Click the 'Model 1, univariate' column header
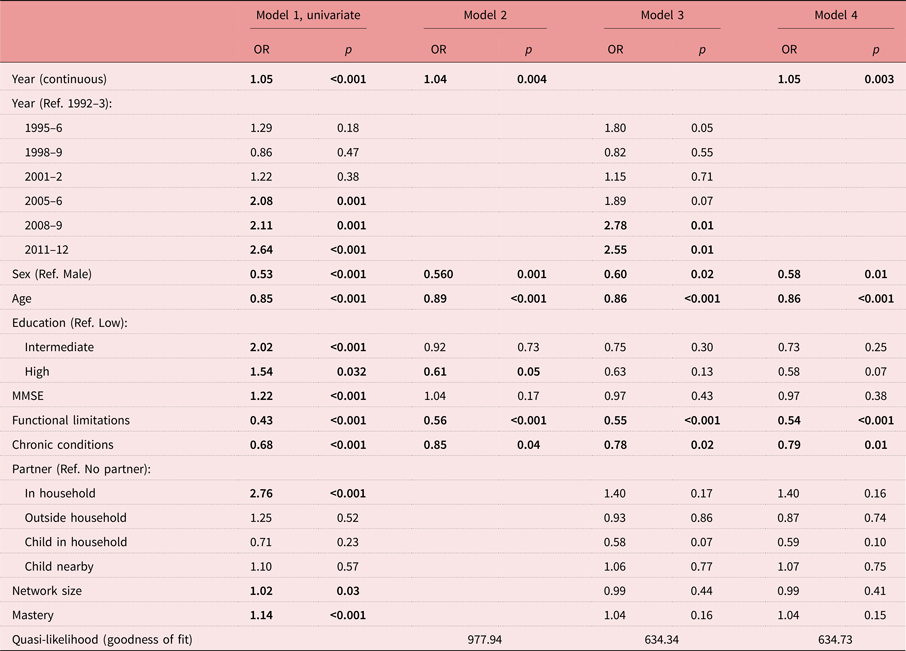The width and height of the screenshot is (906, 651). (x=308, y=16)
